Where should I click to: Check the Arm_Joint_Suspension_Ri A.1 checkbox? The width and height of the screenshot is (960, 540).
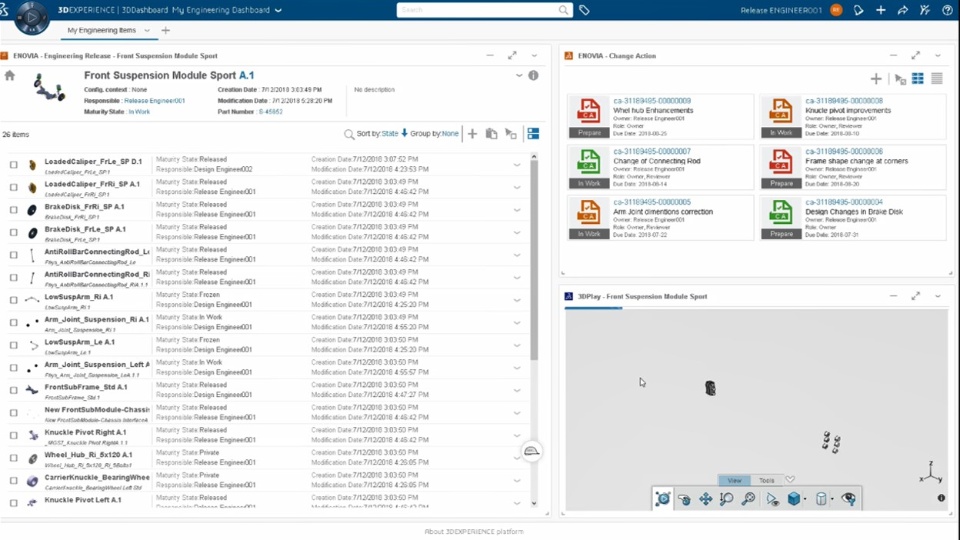point(13,323)
